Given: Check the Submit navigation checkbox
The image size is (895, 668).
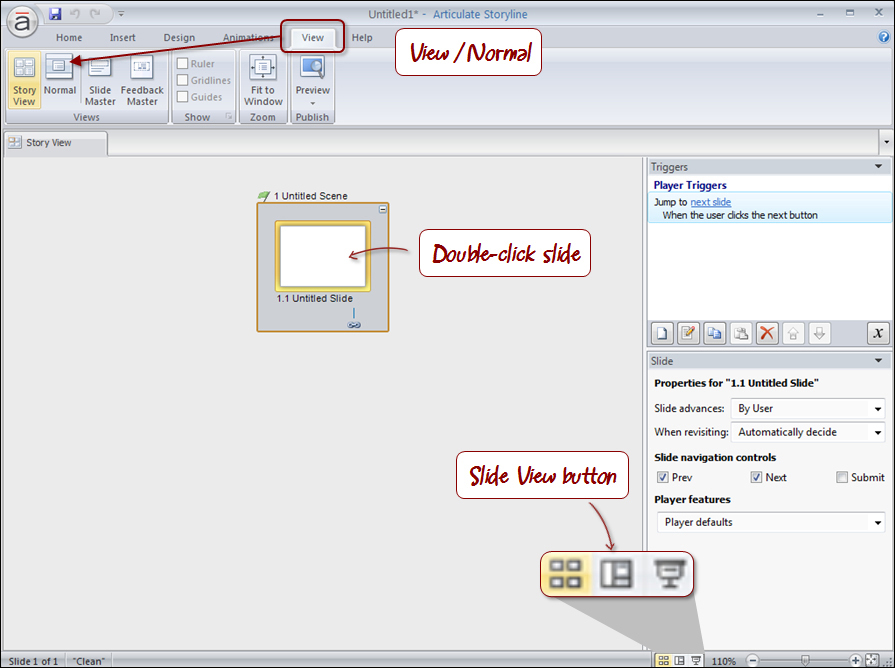Looking at the screenshot, I should click(x=842, y=477).
